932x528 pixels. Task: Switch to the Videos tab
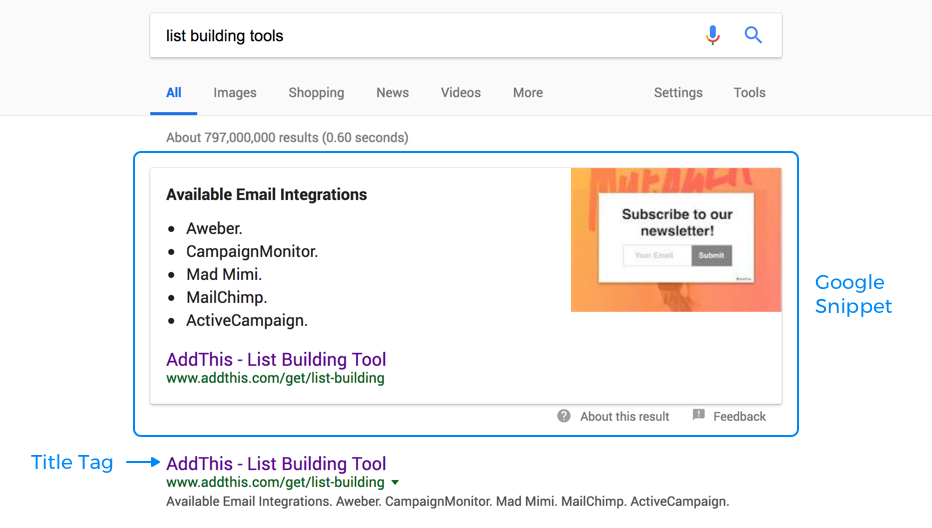tap(461, 93)
